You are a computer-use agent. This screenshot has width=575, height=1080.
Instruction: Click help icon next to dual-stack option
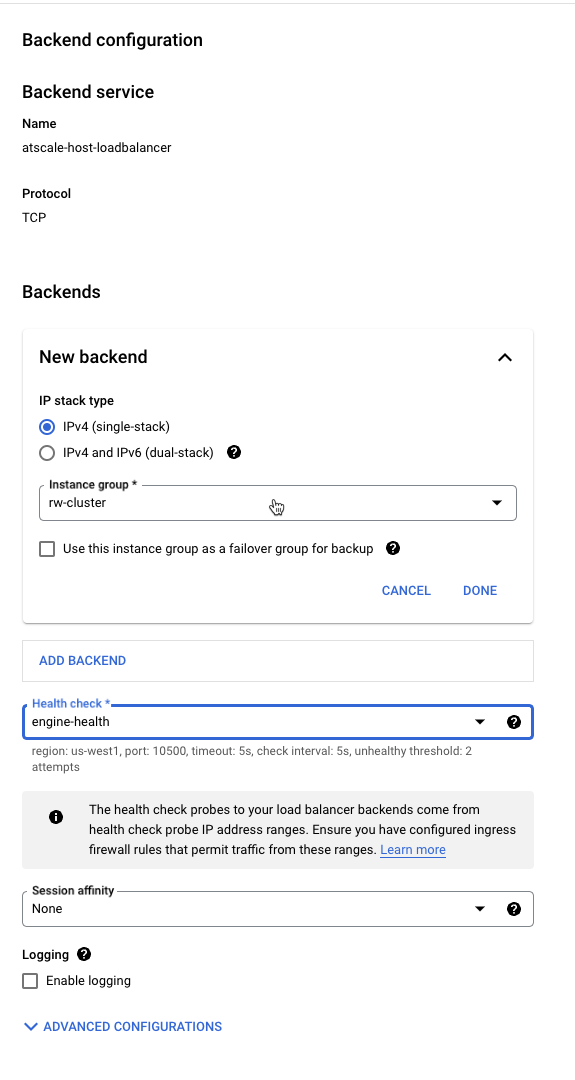(x=234, y=453)
